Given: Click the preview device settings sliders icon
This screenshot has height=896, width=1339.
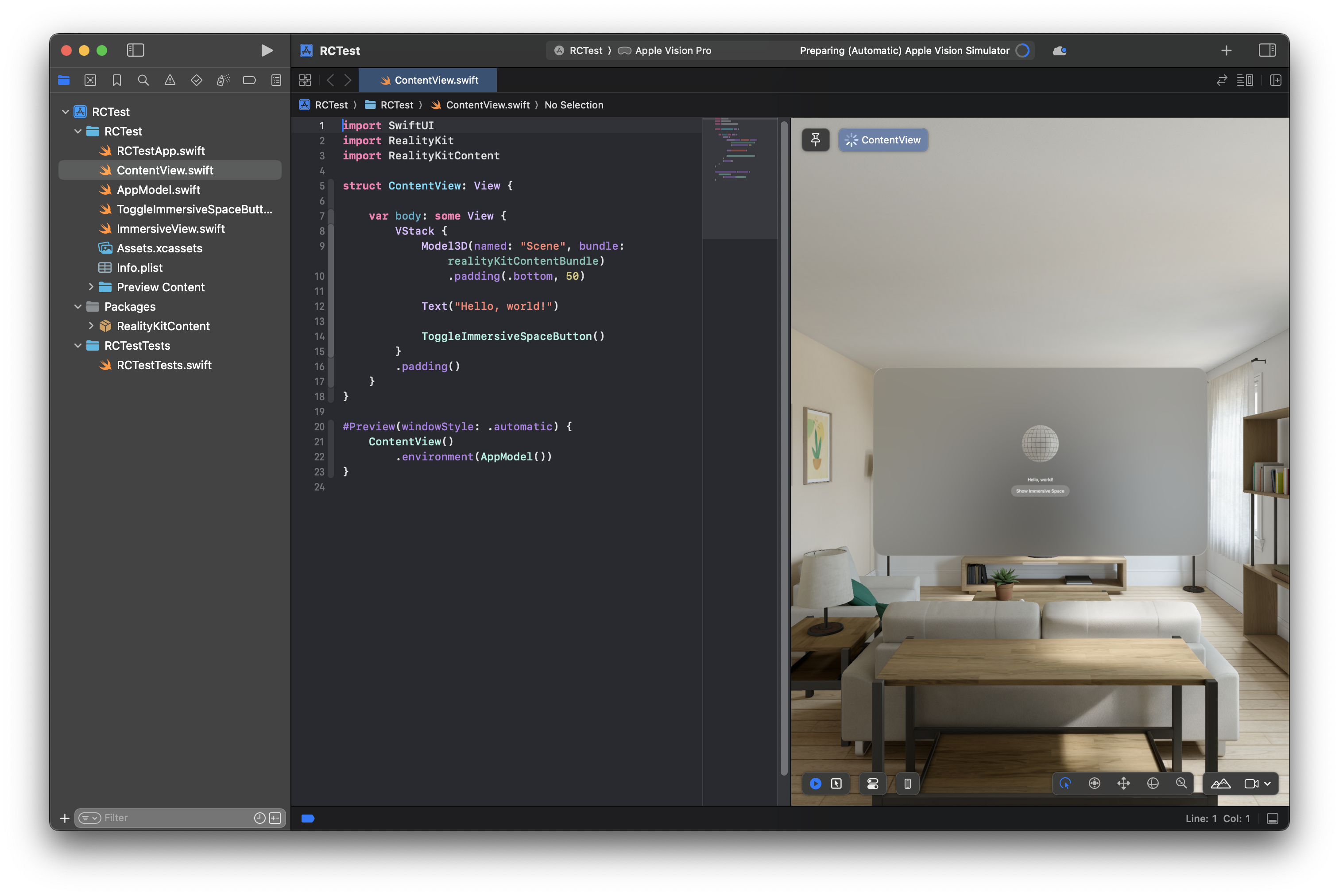Looking at the screenshot, I should (873, 784).
